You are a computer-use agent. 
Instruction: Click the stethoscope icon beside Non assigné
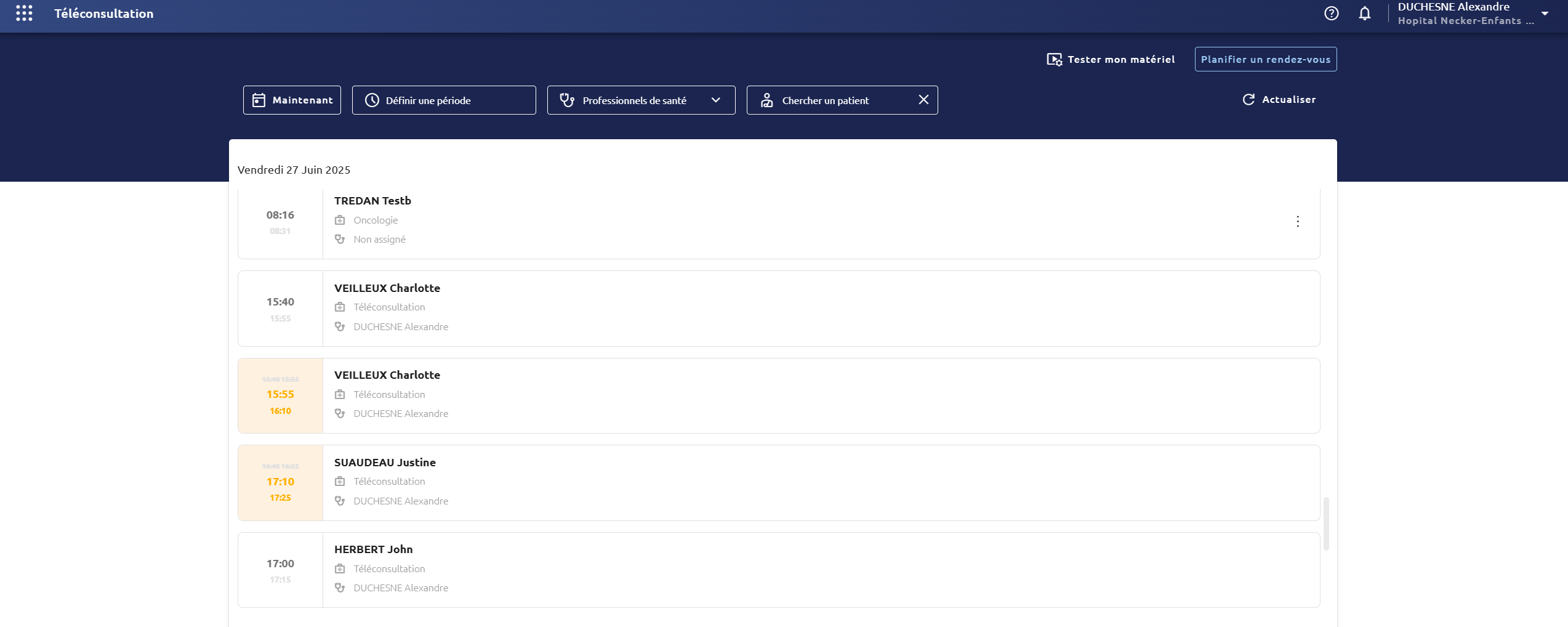340,239
